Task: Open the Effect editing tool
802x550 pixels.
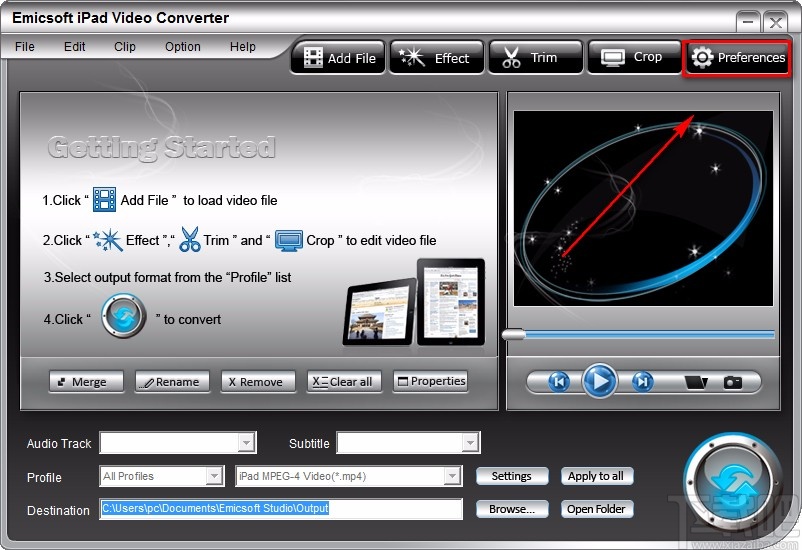Action: click(436, 58)
